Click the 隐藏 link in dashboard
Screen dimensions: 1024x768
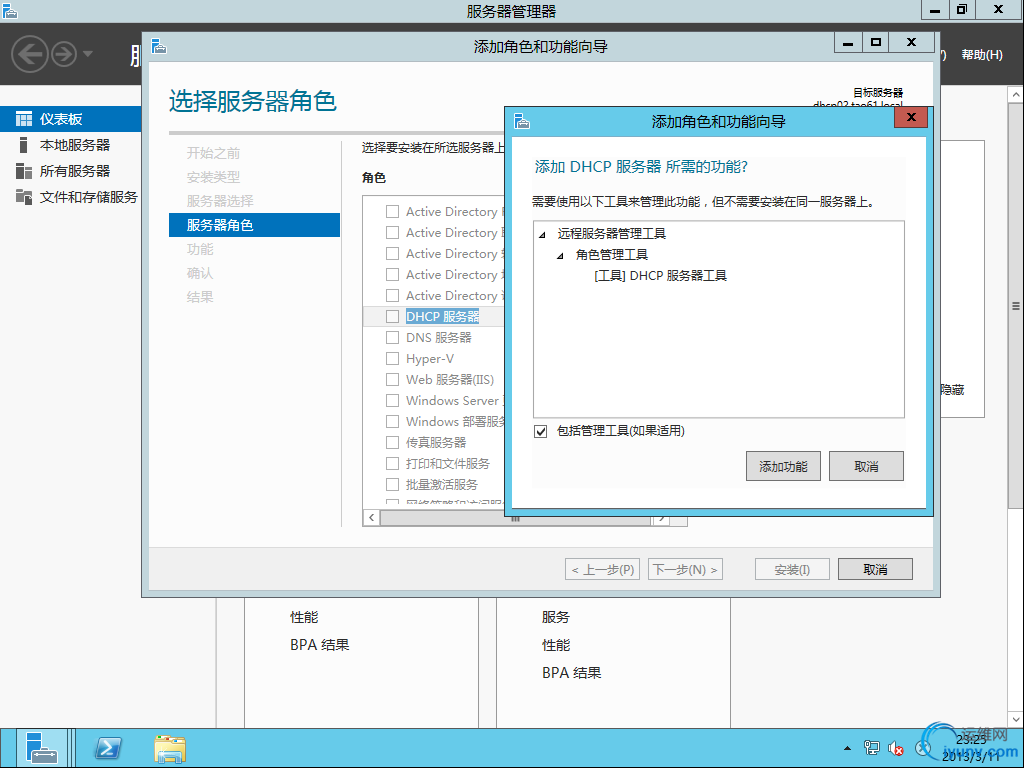952,390
